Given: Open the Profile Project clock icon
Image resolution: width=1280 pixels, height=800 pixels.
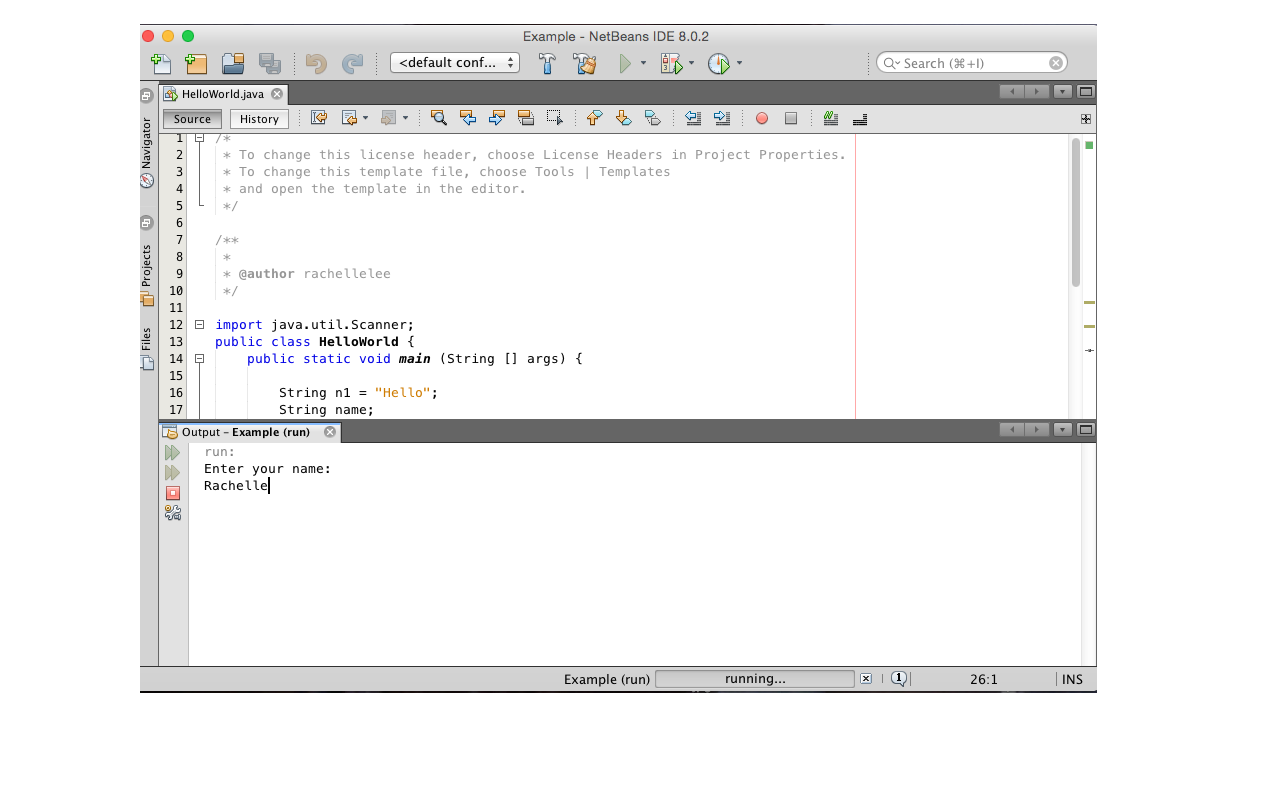Looking at the screenshot, I should point(718,62).
